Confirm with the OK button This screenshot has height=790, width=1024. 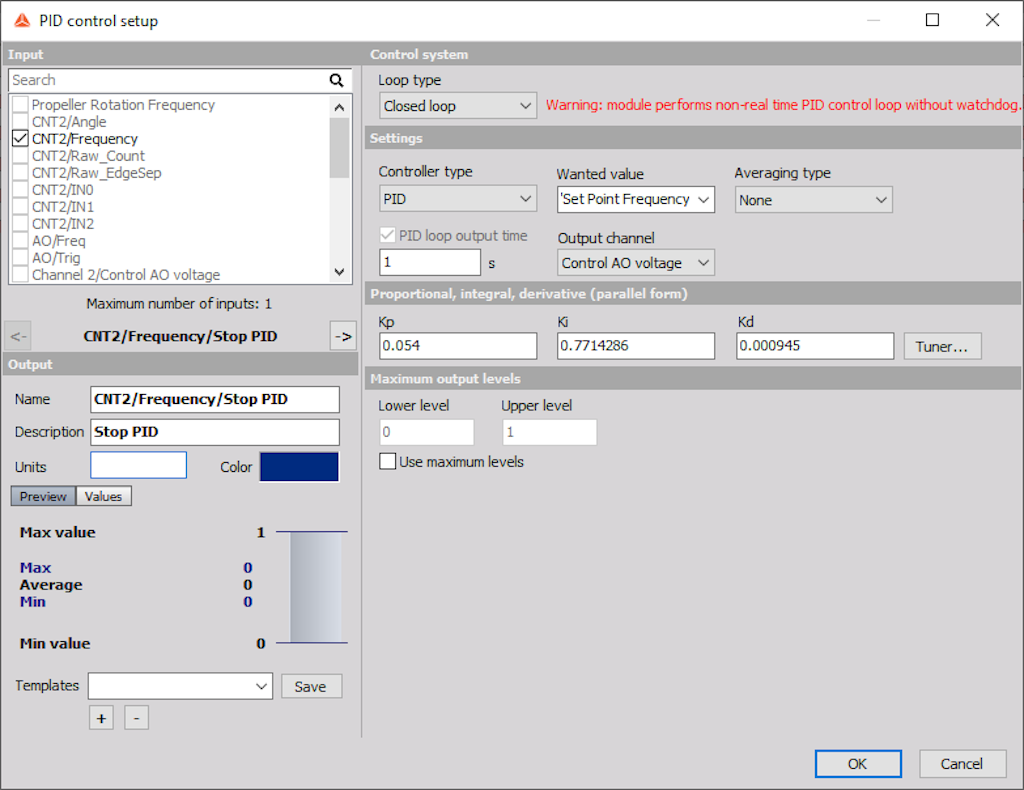[858, 764]
